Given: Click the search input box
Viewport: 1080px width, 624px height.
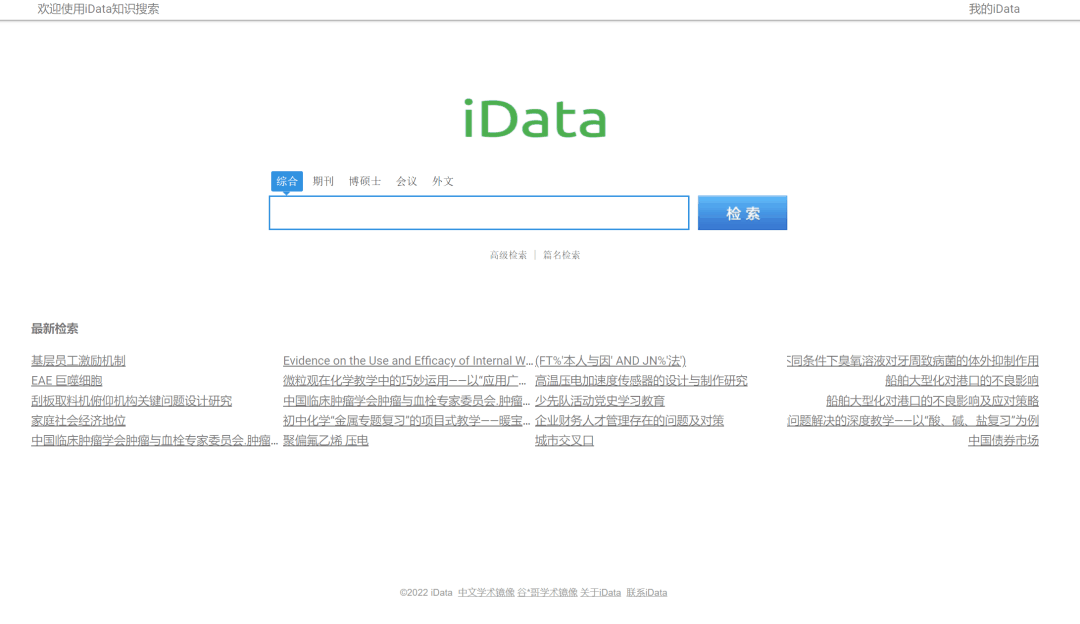Looking at the screenshot, I should pyautogui.click(x=478, y=212).
